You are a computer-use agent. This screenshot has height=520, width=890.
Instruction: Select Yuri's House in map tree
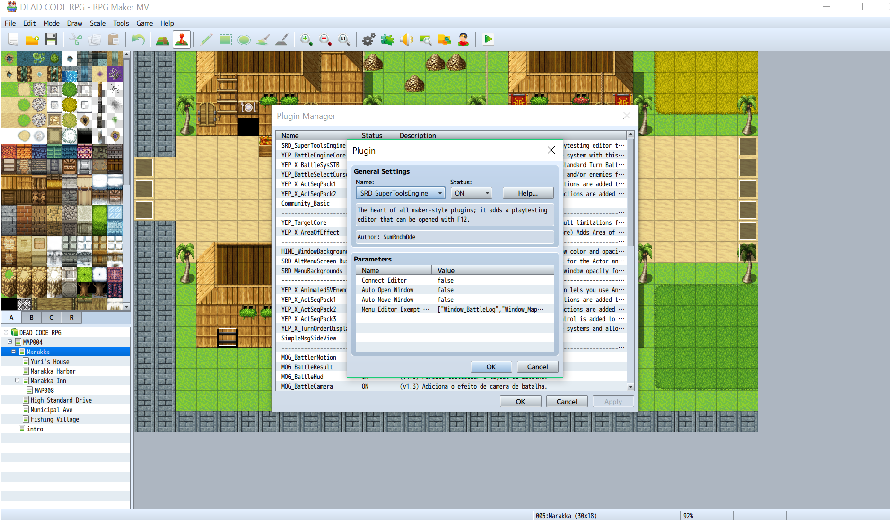pos(50,362)
